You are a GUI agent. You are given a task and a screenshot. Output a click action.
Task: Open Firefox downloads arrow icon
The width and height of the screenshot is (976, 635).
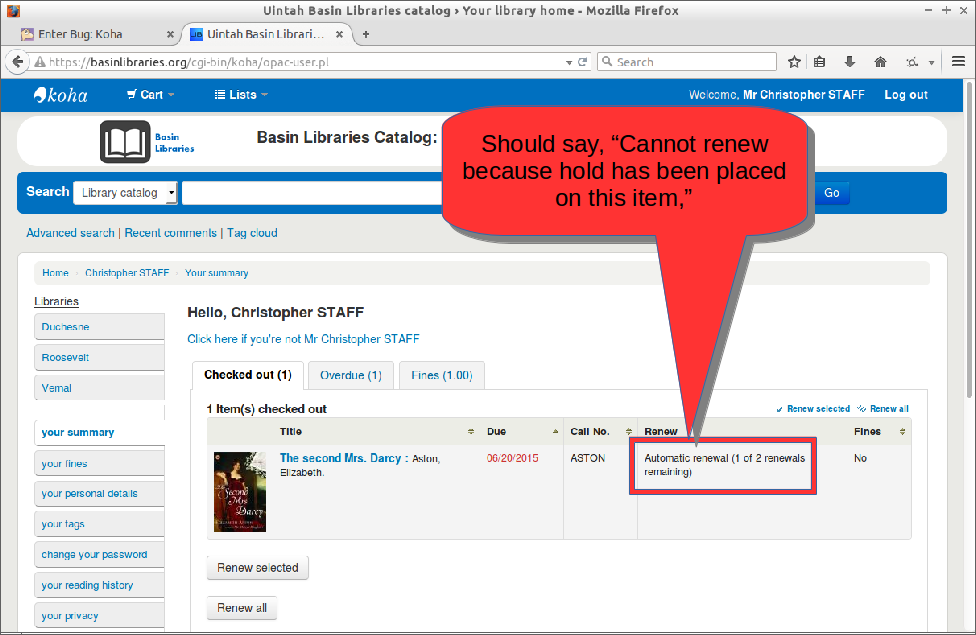(x=850, y=62)
